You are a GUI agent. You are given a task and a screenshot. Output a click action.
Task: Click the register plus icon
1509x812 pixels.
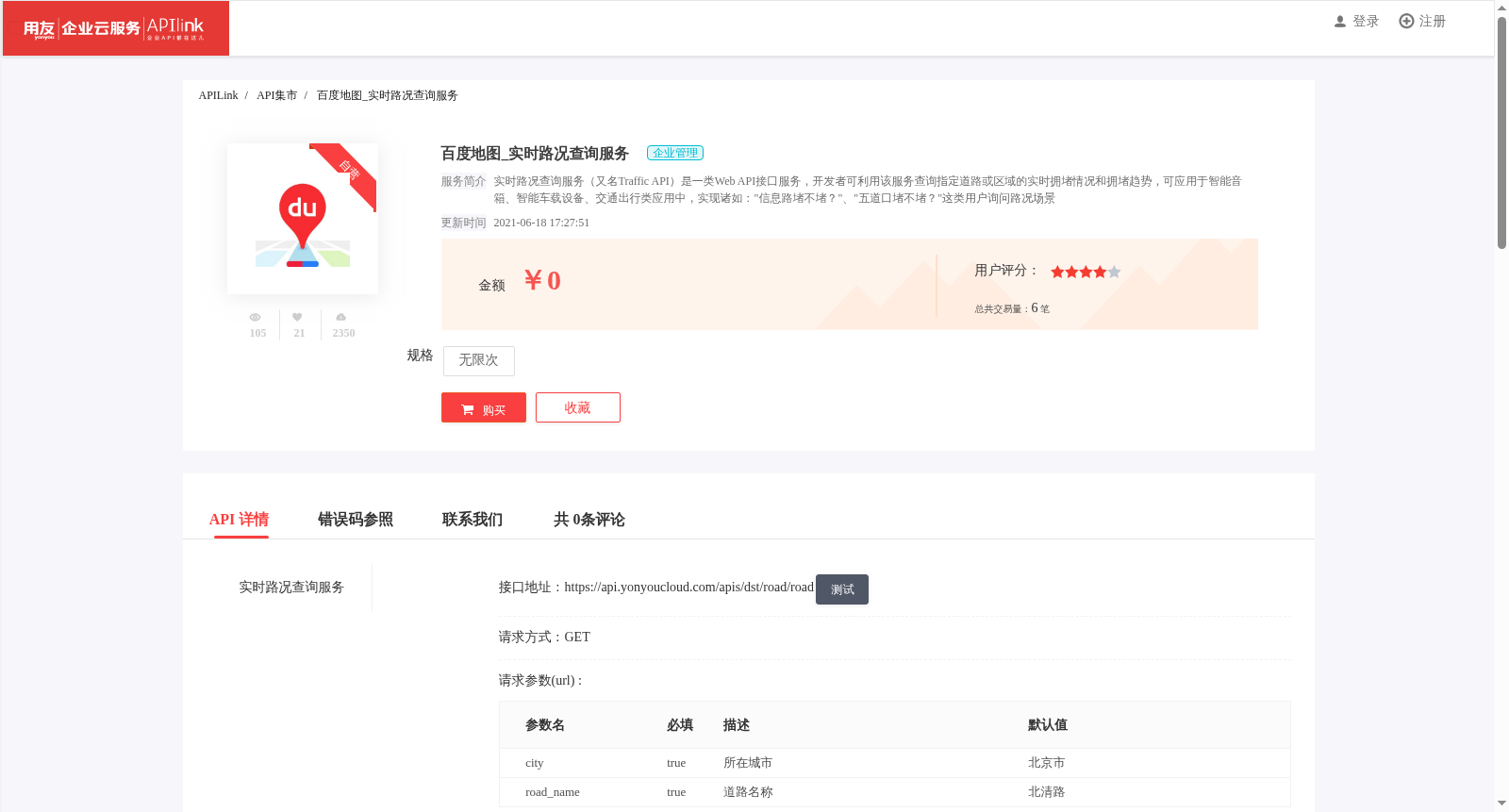pos(1406,21)
